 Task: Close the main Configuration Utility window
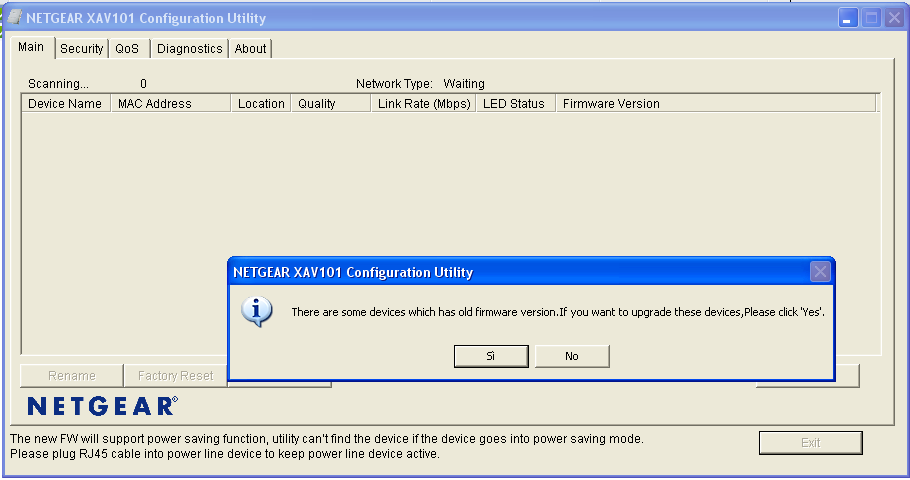[894, 18]
